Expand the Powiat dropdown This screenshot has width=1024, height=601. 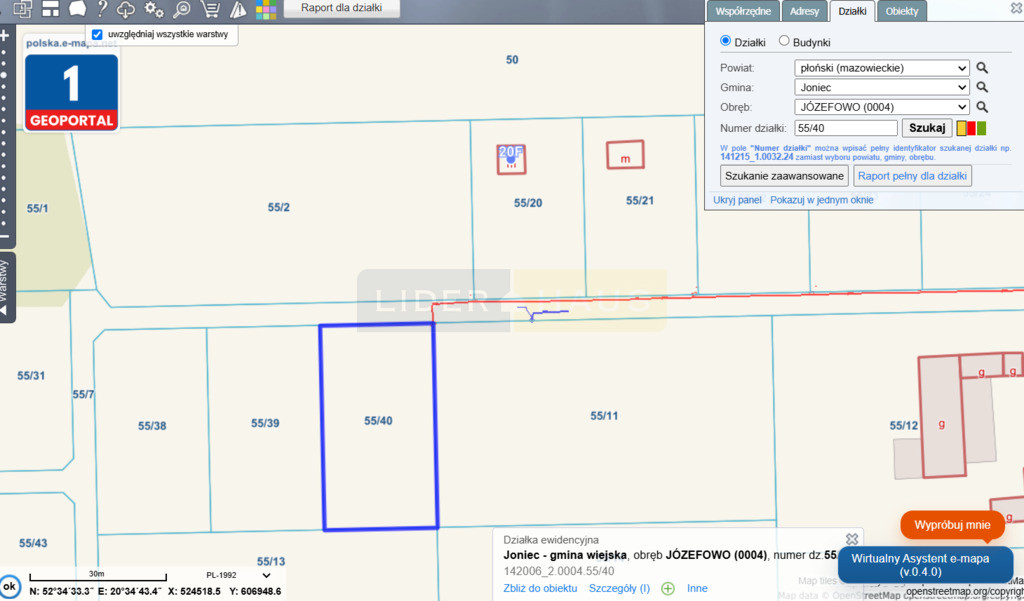click(x=882, y=68)
